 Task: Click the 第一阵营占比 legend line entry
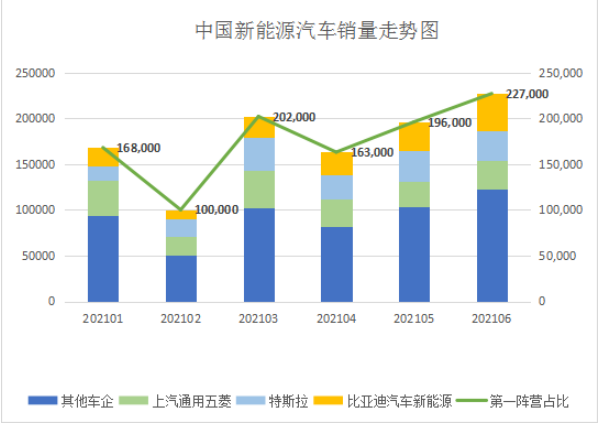click(513, 401)
